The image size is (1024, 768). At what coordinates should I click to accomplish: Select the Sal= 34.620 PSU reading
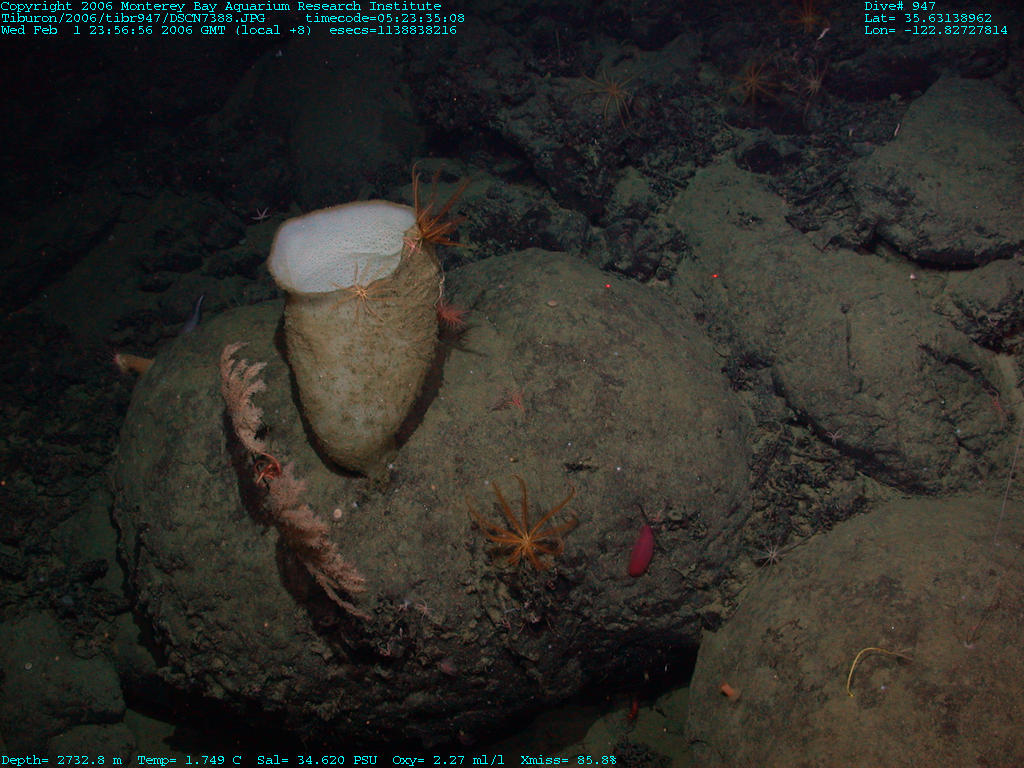(317, 760)
